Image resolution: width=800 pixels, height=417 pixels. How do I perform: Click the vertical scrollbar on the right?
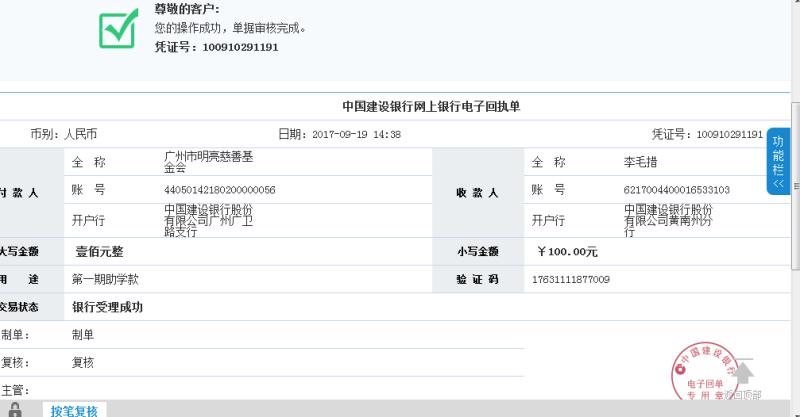point(795,186)
